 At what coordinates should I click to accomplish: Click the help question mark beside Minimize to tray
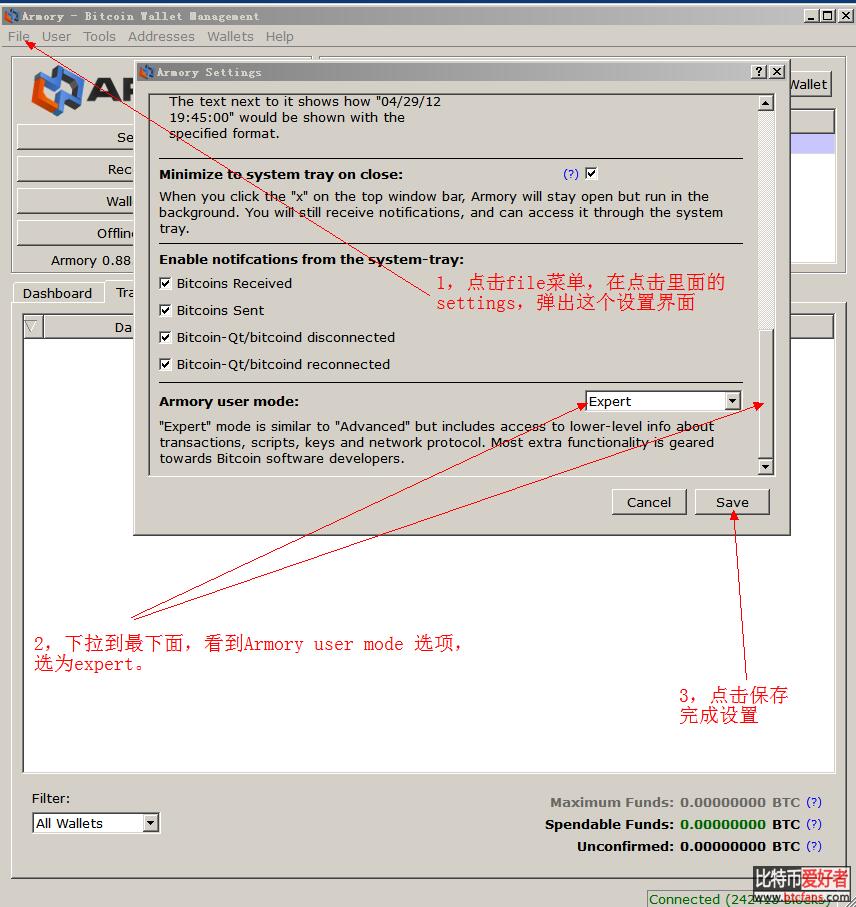[571, 174]
